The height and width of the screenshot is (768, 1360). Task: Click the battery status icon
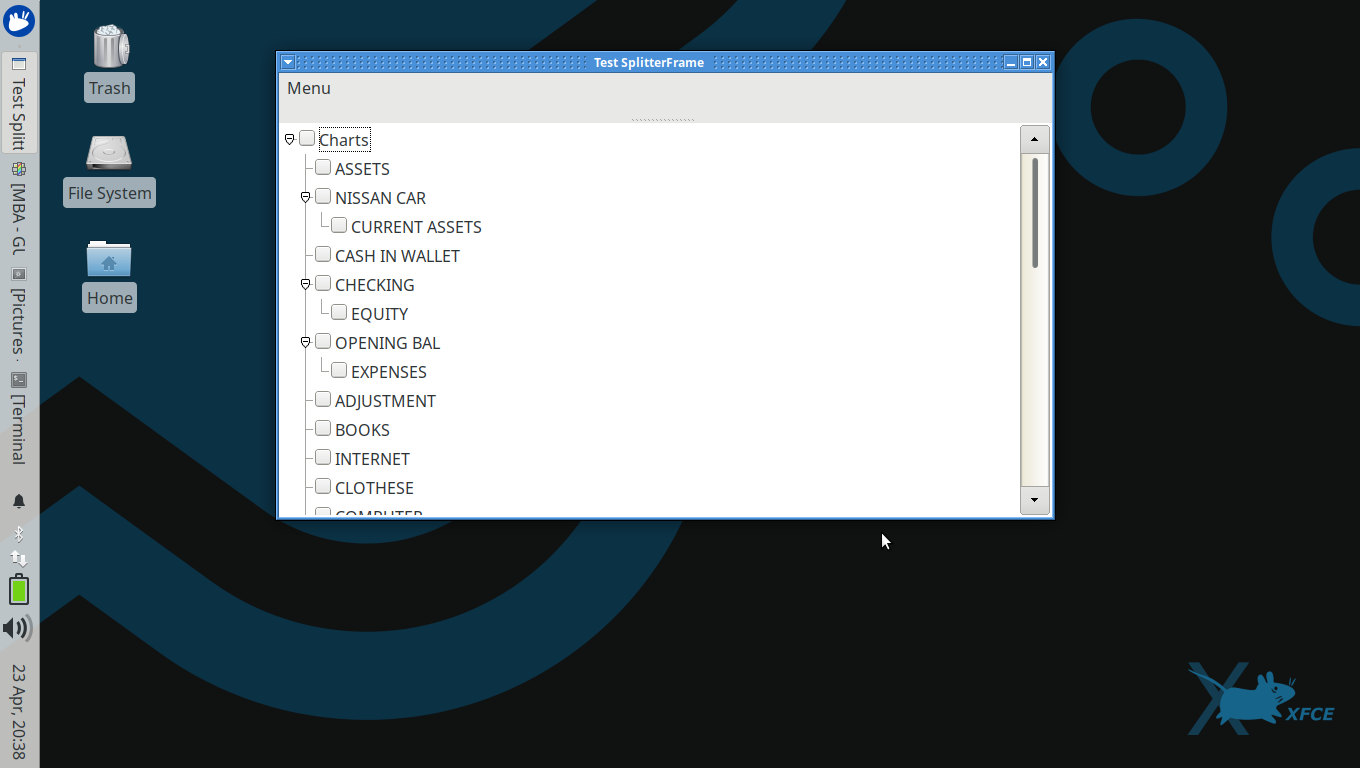[x=19, y=590]
